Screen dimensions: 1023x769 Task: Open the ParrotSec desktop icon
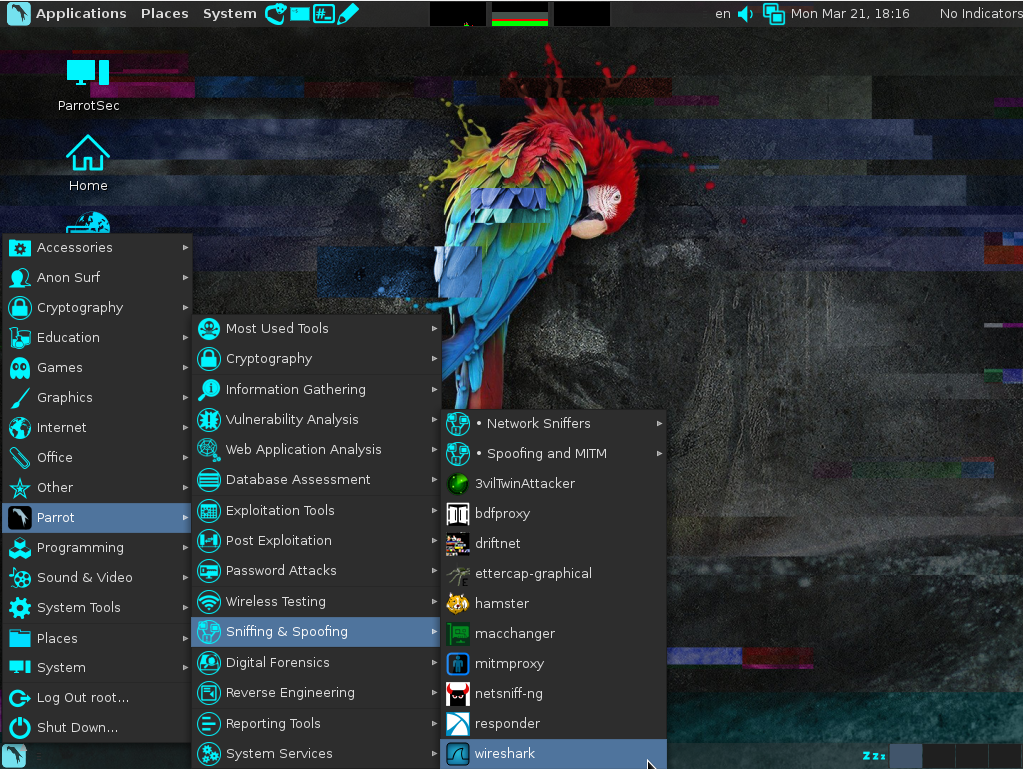tap(88, 85)
